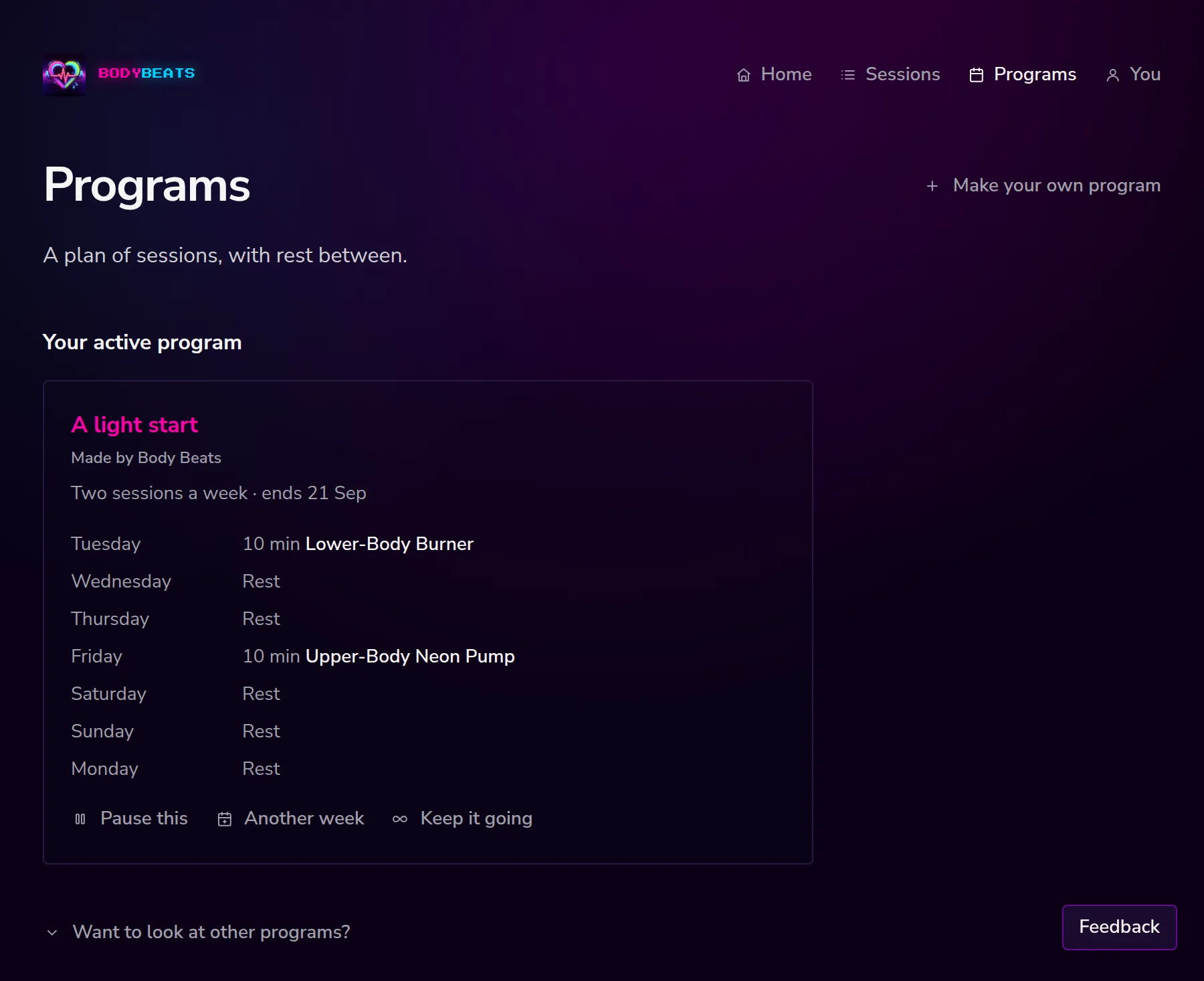Expand the chevron for other programs

52,932
